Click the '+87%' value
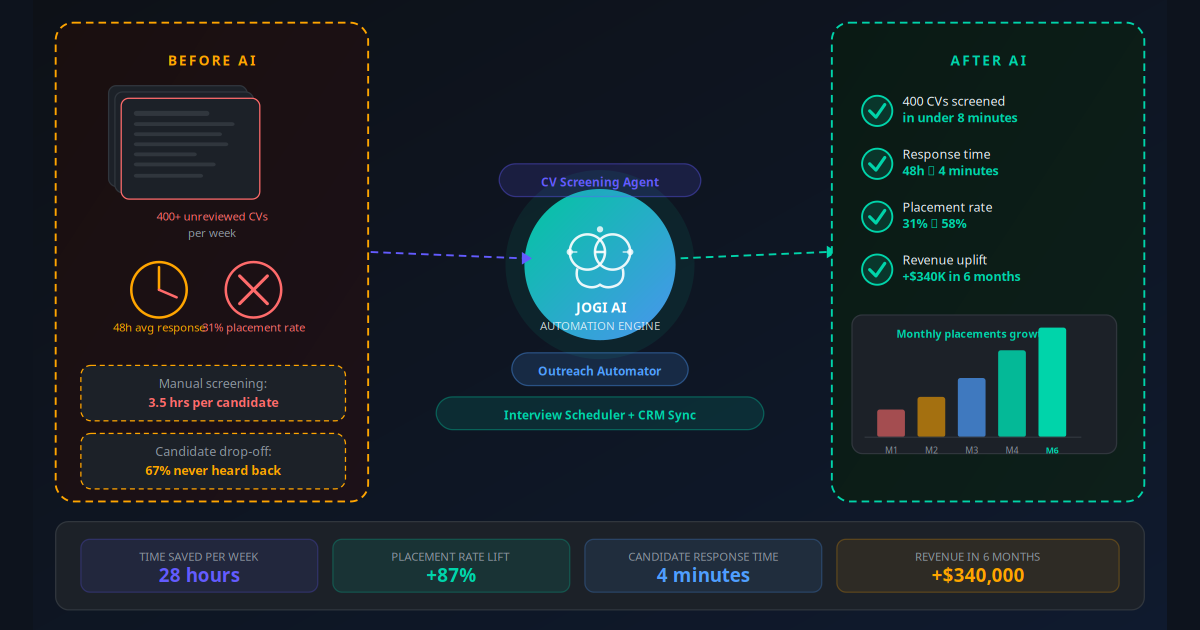Image resolution: width=1200 pixels, height=630 pixels. [451, 575]
